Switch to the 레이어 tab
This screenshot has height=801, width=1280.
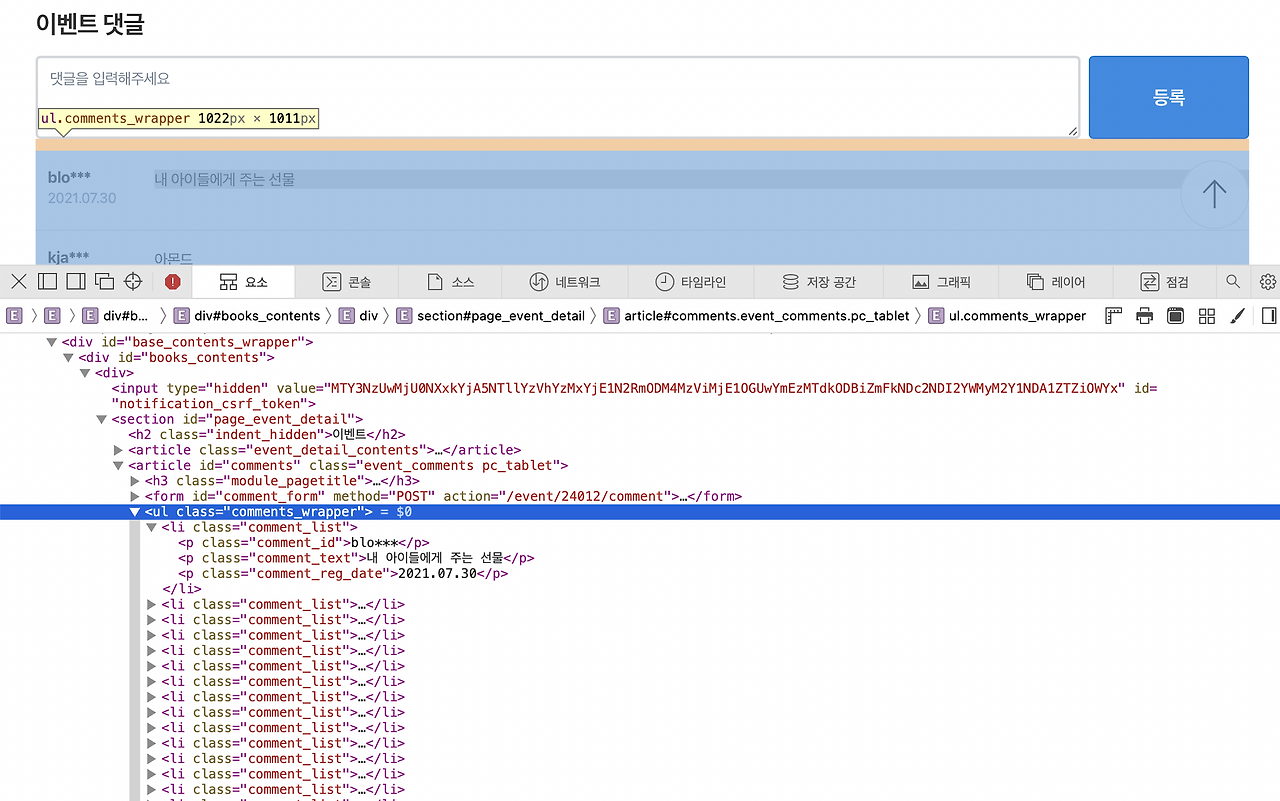(1055, 282)
